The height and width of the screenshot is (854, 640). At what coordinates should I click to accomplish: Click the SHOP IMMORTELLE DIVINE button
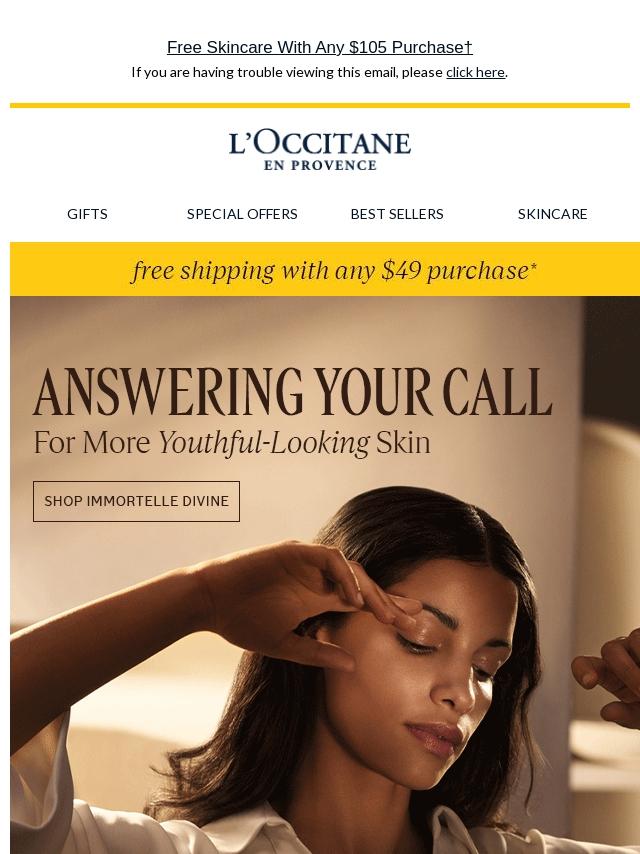[136, 501]
